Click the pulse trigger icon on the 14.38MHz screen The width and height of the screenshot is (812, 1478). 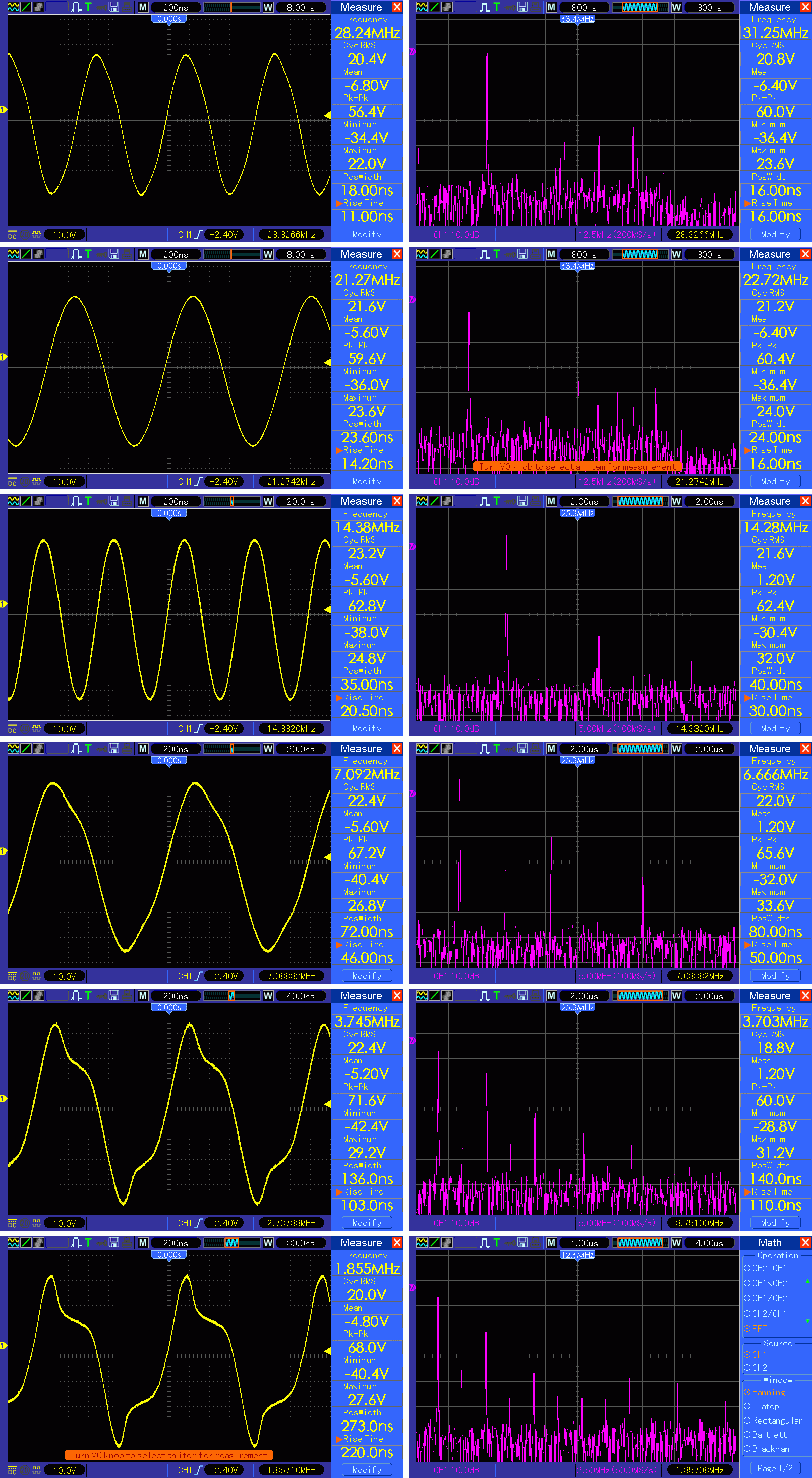pyautogui.click(x=76, y=501)
